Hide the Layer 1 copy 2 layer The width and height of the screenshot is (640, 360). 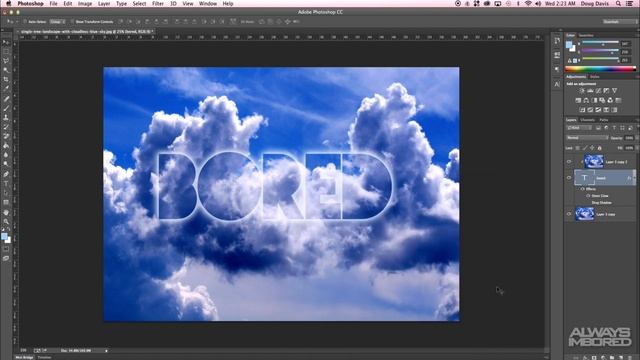click(x=569, y=162)
